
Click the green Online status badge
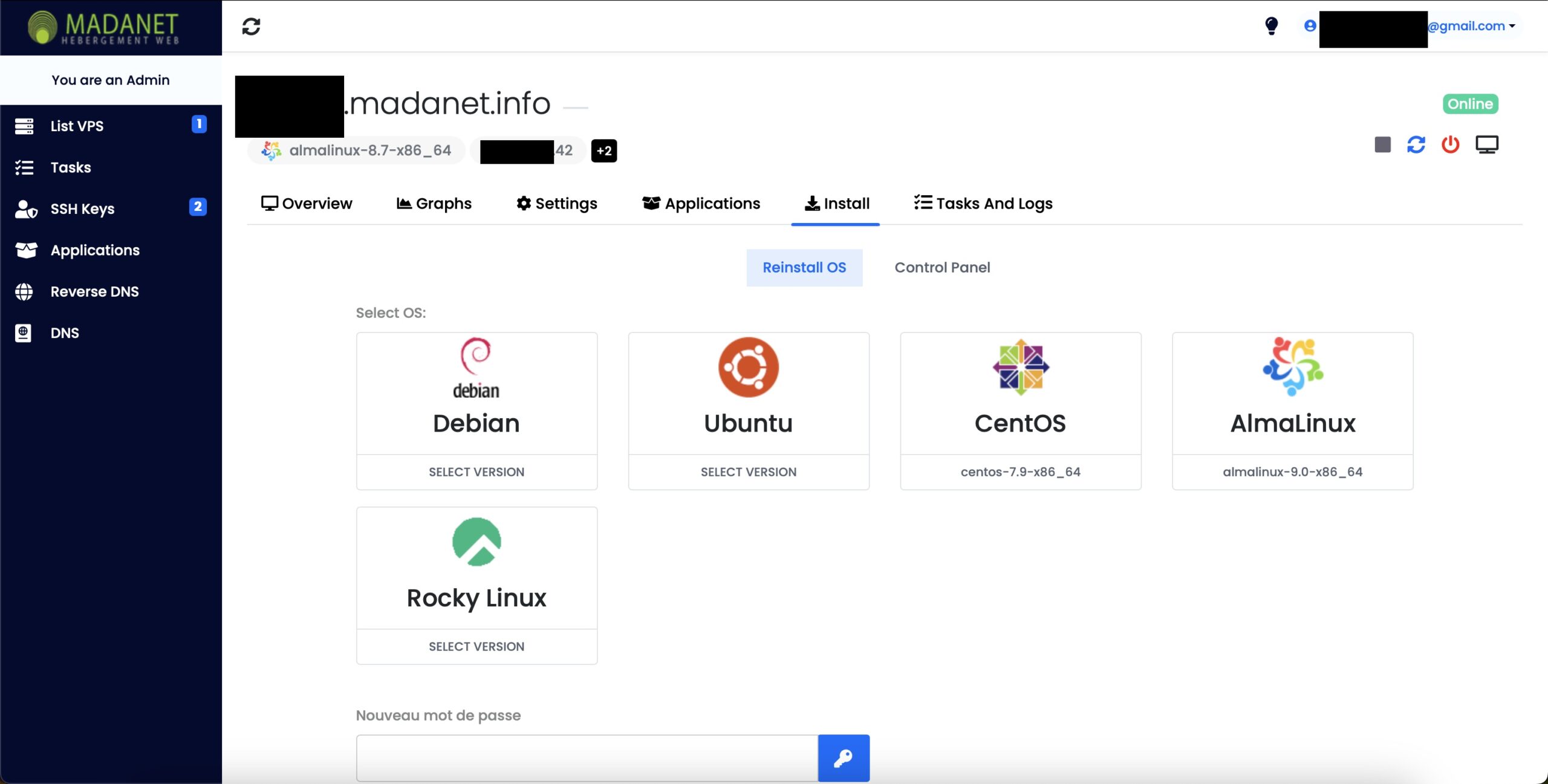(1470, 104)
